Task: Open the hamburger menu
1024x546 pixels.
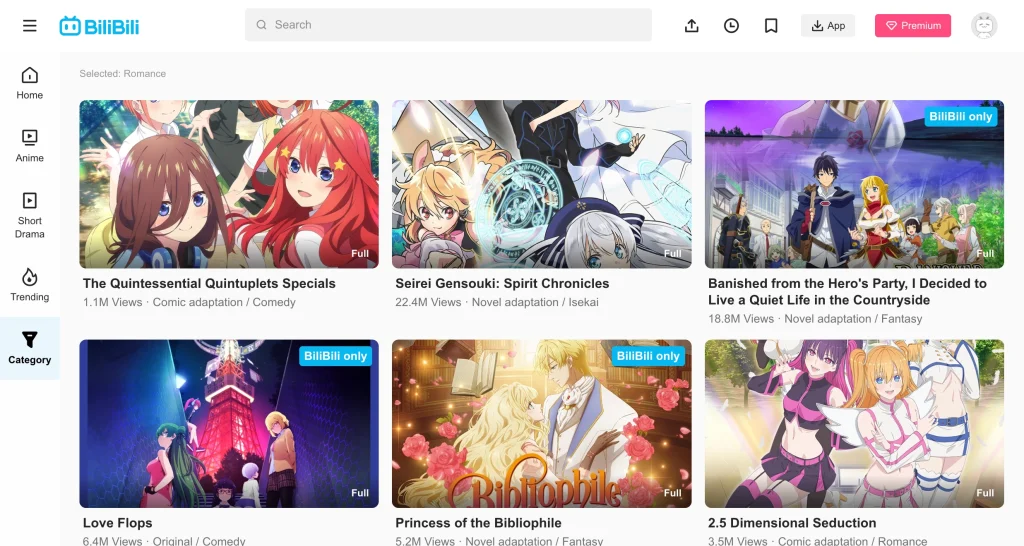Action: [29, 25]
